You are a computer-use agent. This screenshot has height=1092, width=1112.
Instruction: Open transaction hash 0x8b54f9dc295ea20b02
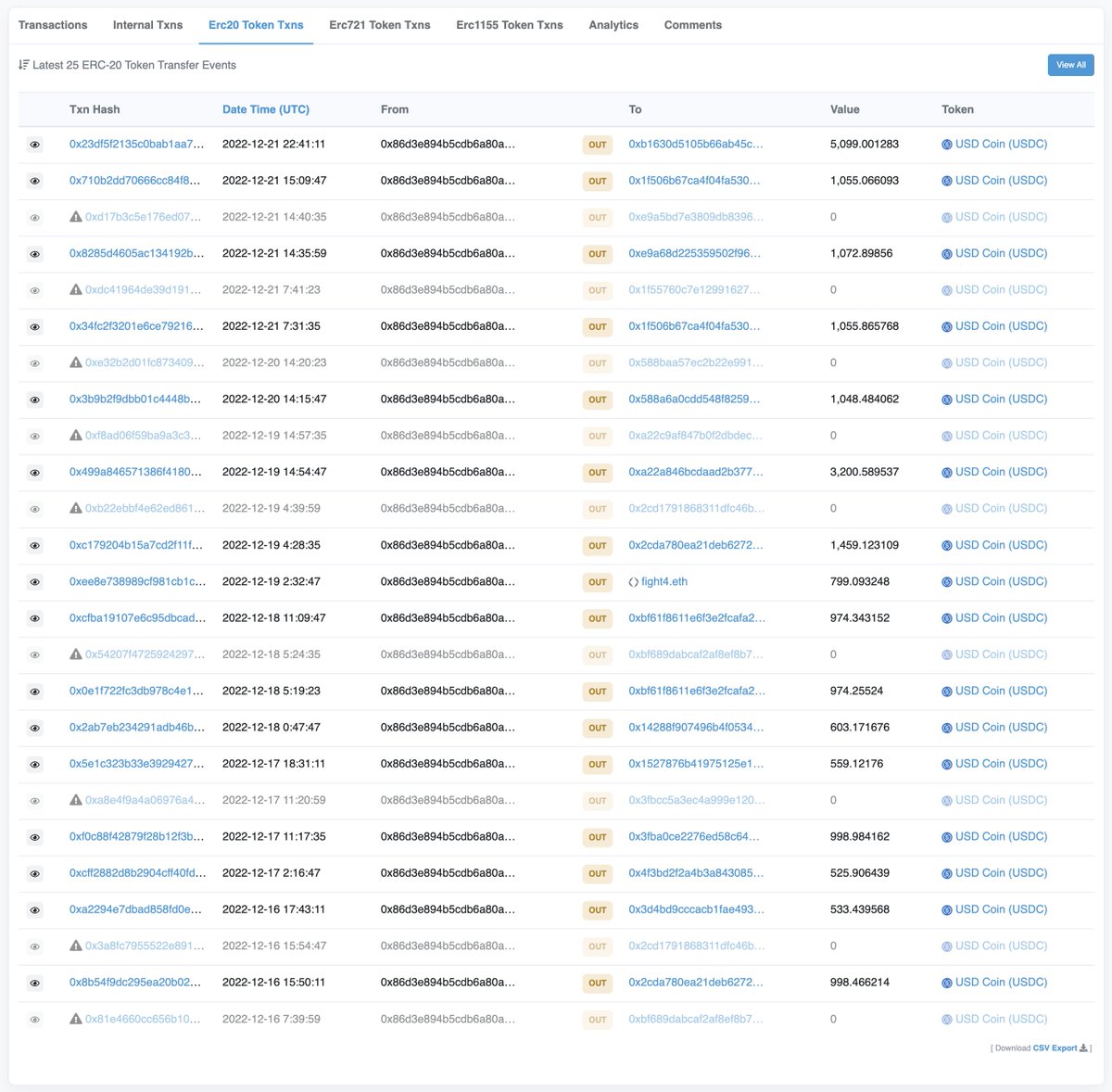coord(137,983)
